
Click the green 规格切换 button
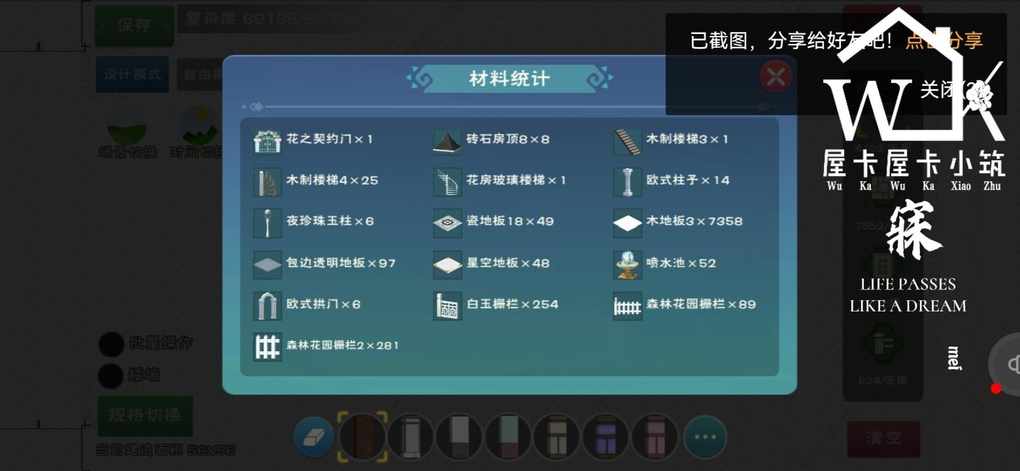tap(145, 415)
